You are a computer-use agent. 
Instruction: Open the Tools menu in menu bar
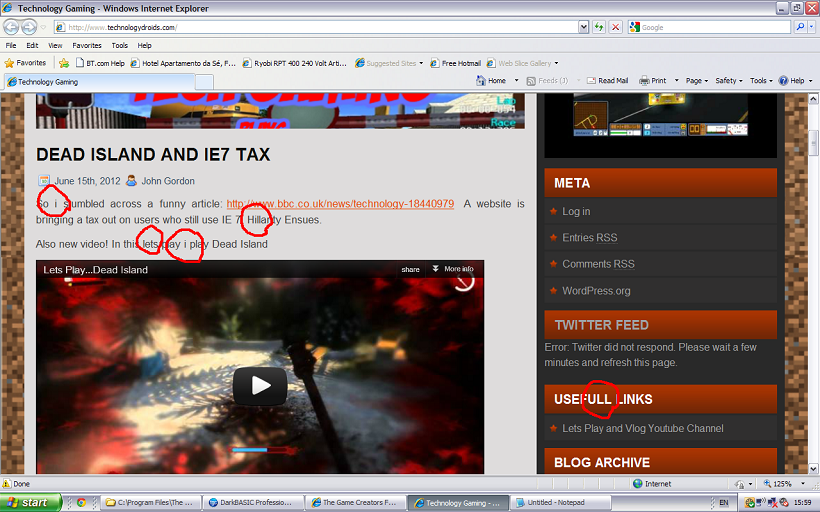pyautogui.click(x=120, y=45)
